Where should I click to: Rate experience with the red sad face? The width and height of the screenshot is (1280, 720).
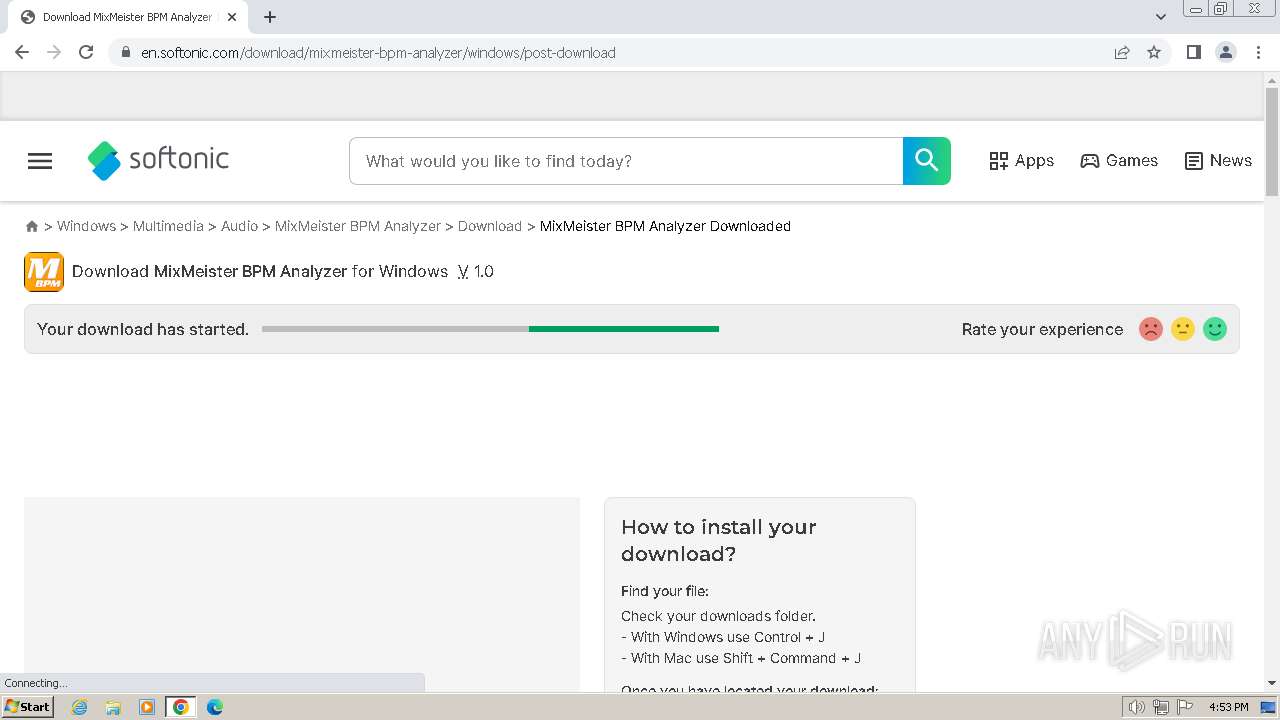pyautogui.click(x=1151, y=329)
